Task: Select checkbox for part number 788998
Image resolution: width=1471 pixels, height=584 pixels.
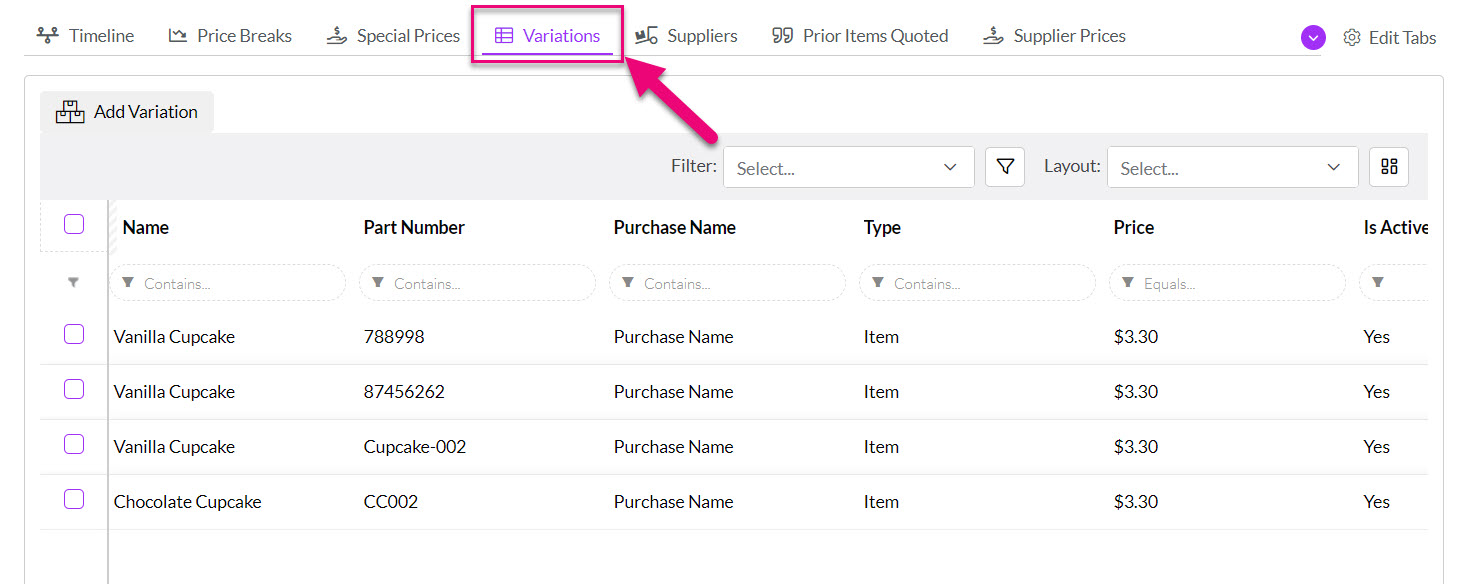Action: click(x=74, y=334)
